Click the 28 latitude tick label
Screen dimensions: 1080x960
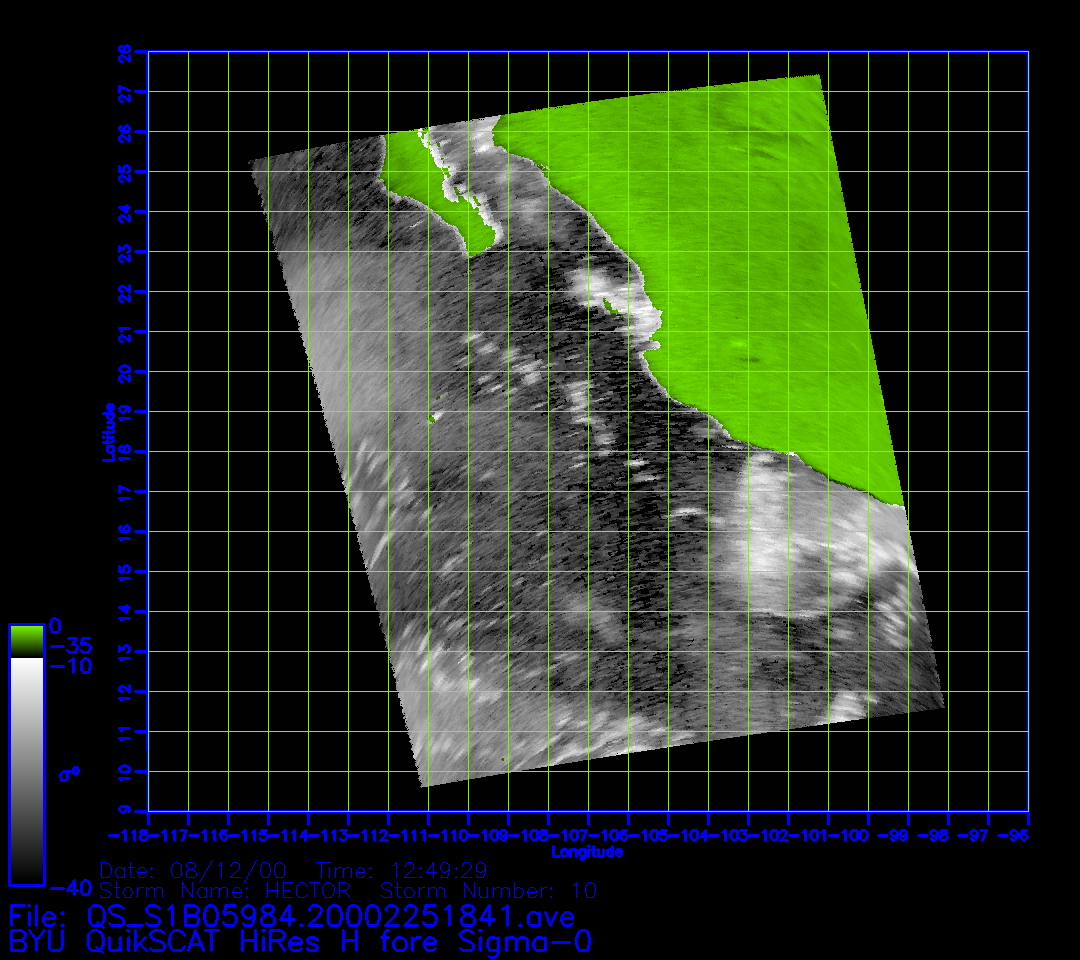coord(124,51)
